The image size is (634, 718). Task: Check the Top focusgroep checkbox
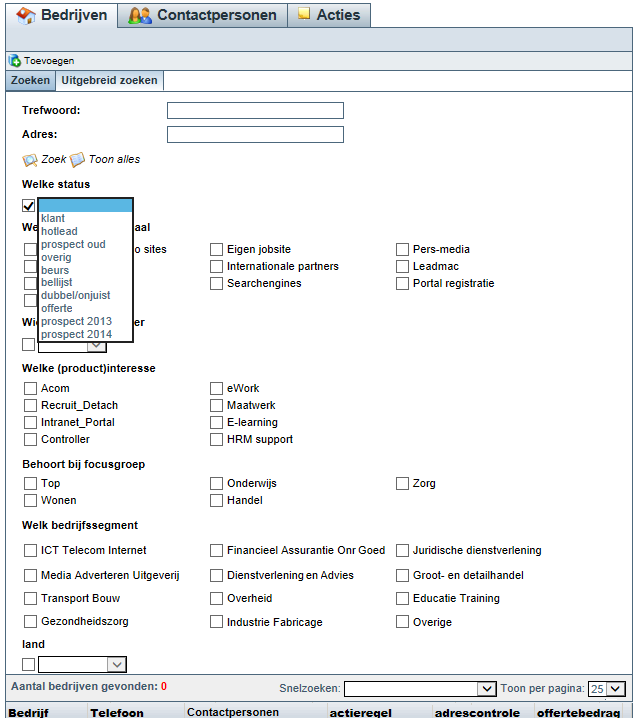30,484
